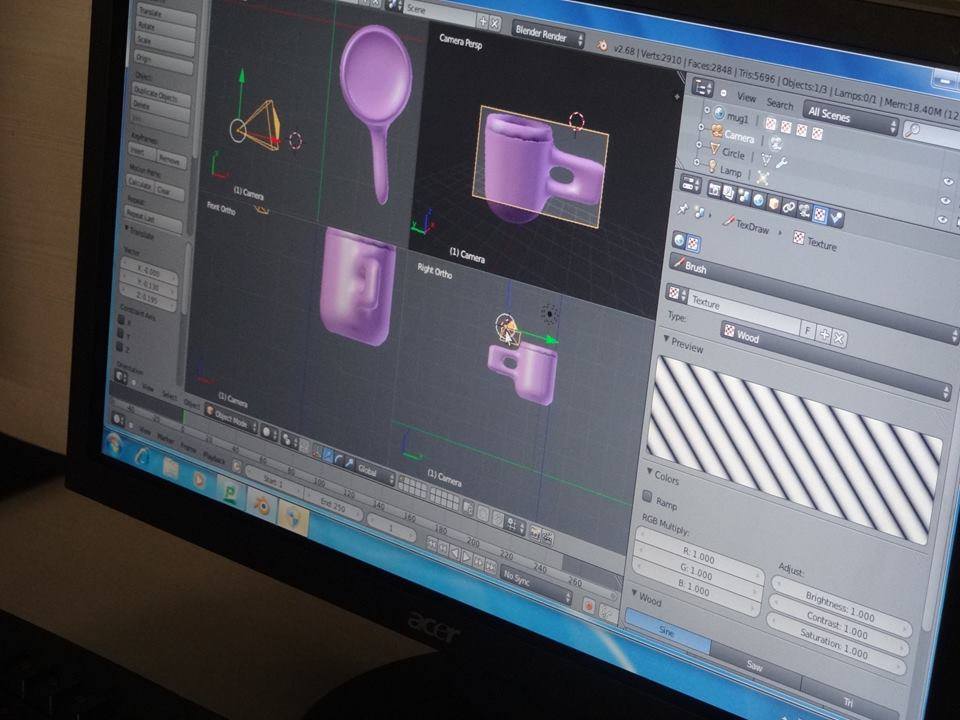Toggle the Ramp checkbox under Colors
The width and height of the screenshot is (960, 720).
(x=647, y=496)
